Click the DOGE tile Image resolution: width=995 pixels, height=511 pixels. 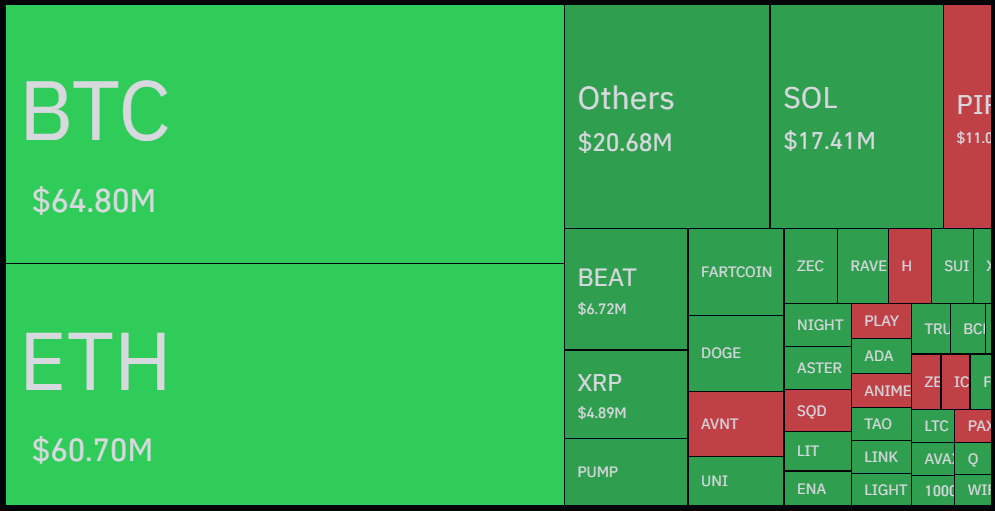(x=736, y=353)
